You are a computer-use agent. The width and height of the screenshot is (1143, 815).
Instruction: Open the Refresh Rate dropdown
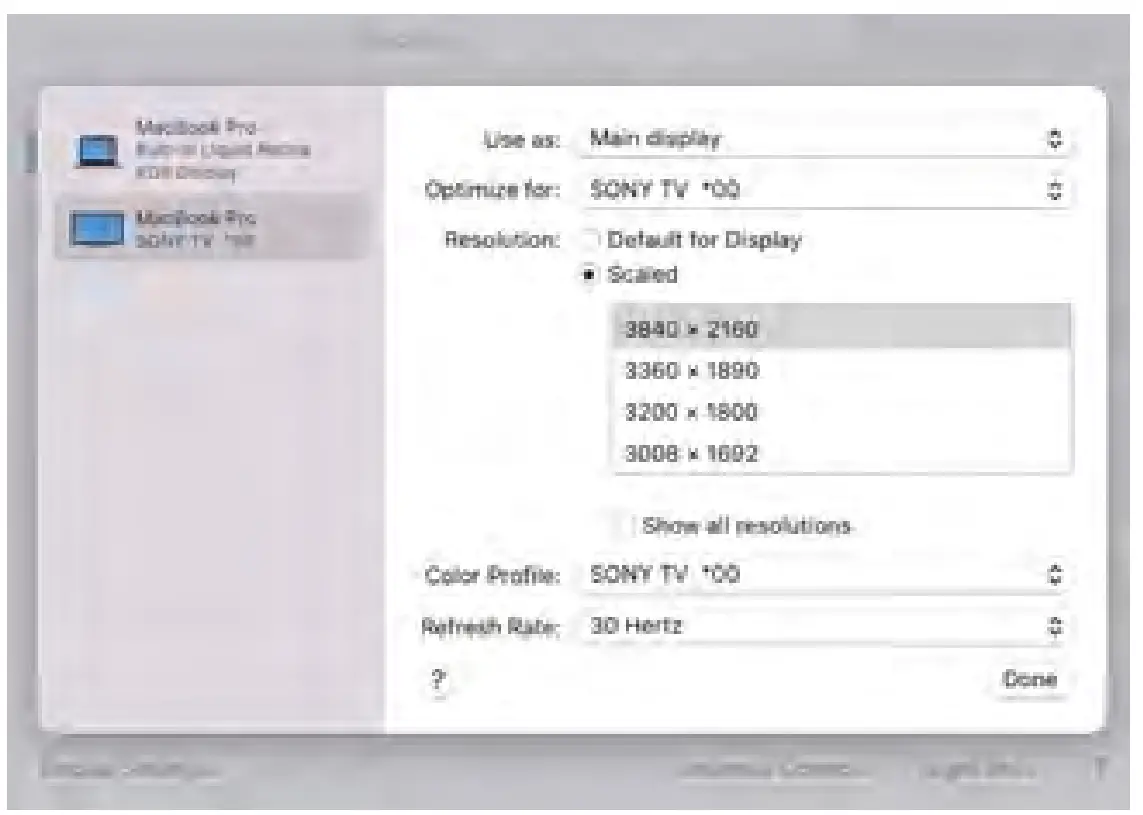(826, 625)
